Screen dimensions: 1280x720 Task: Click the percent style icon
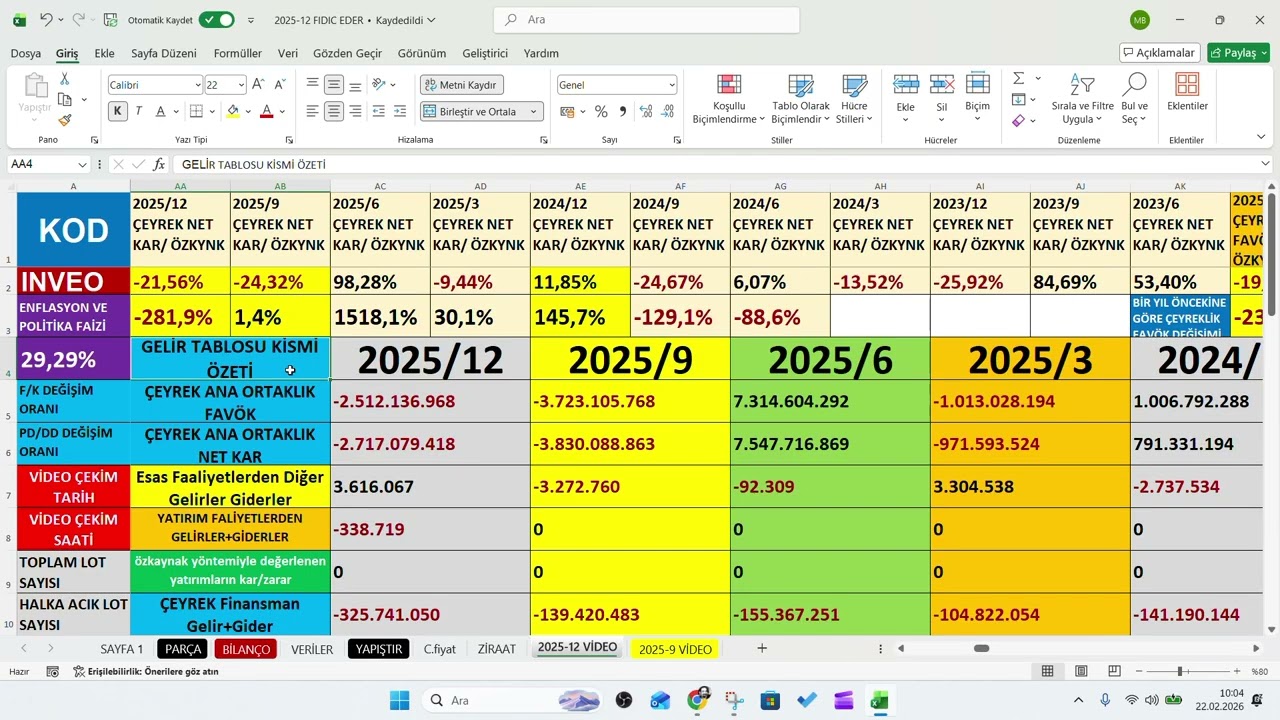coord(601,111)
